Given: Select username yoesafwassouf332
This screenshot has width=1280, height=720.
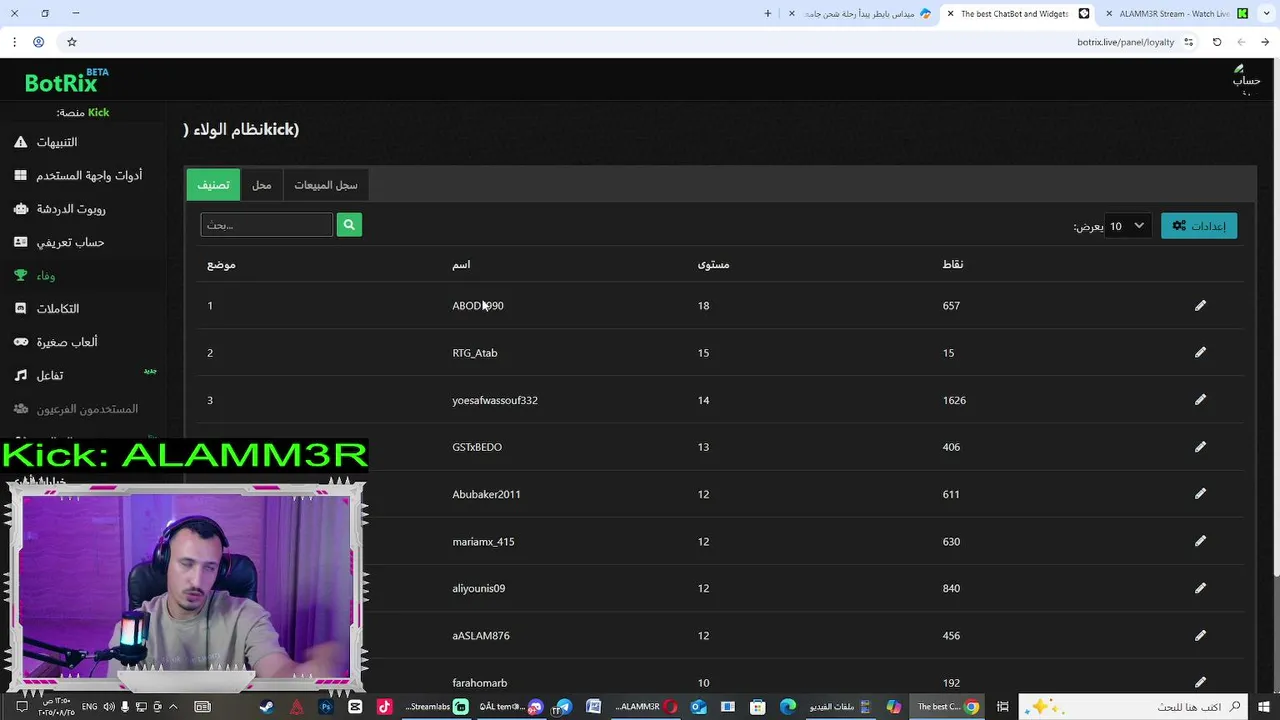Looking at the screenshot, I should tap(495, 400).
